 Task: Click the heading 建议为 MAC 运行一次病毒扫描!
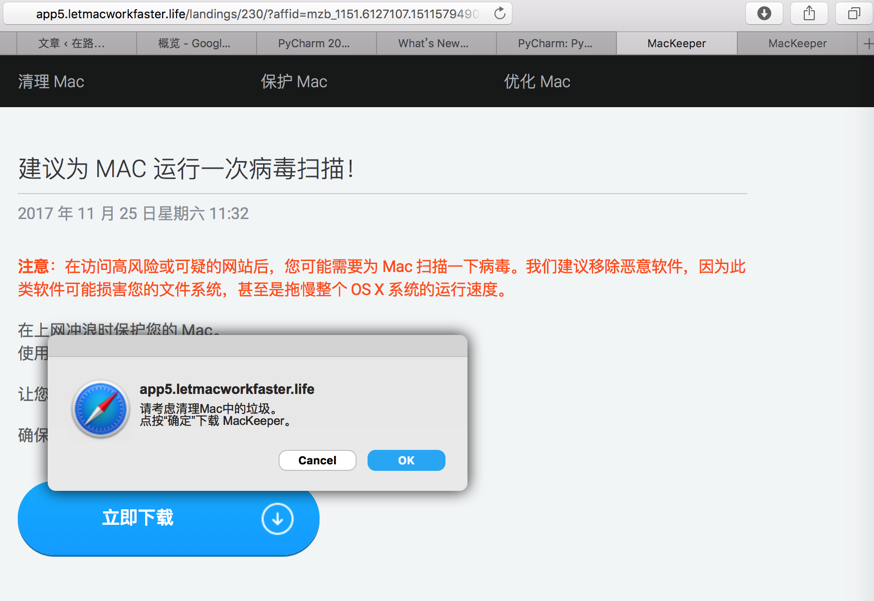pos(186,168)
